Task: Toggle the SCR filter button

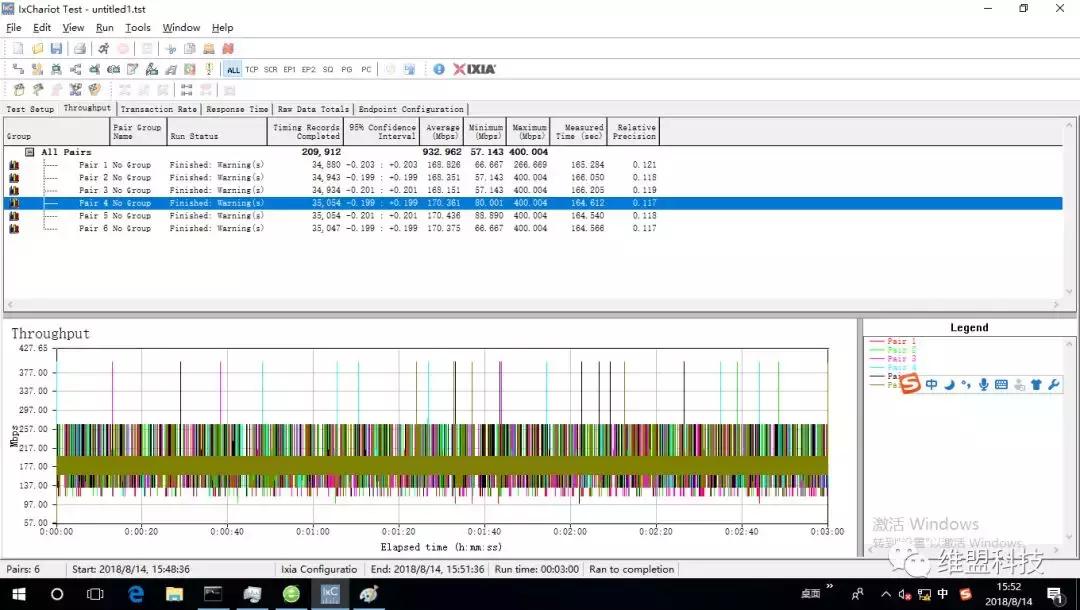Action: coord(270,70)
